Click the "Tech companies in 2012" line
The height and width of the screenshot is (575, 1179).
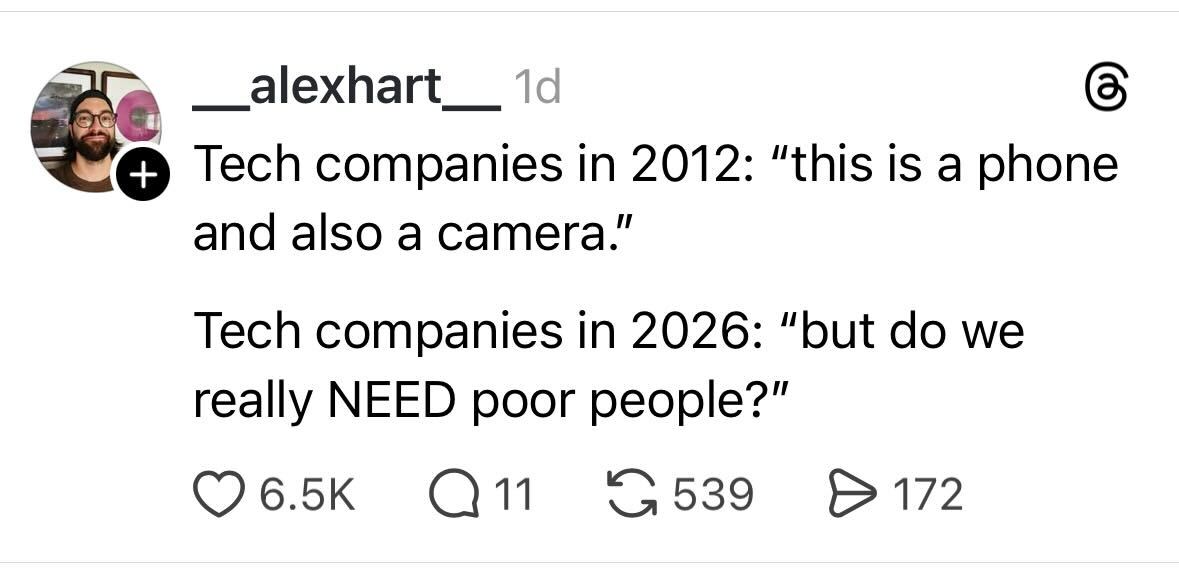tap(654, 164)
